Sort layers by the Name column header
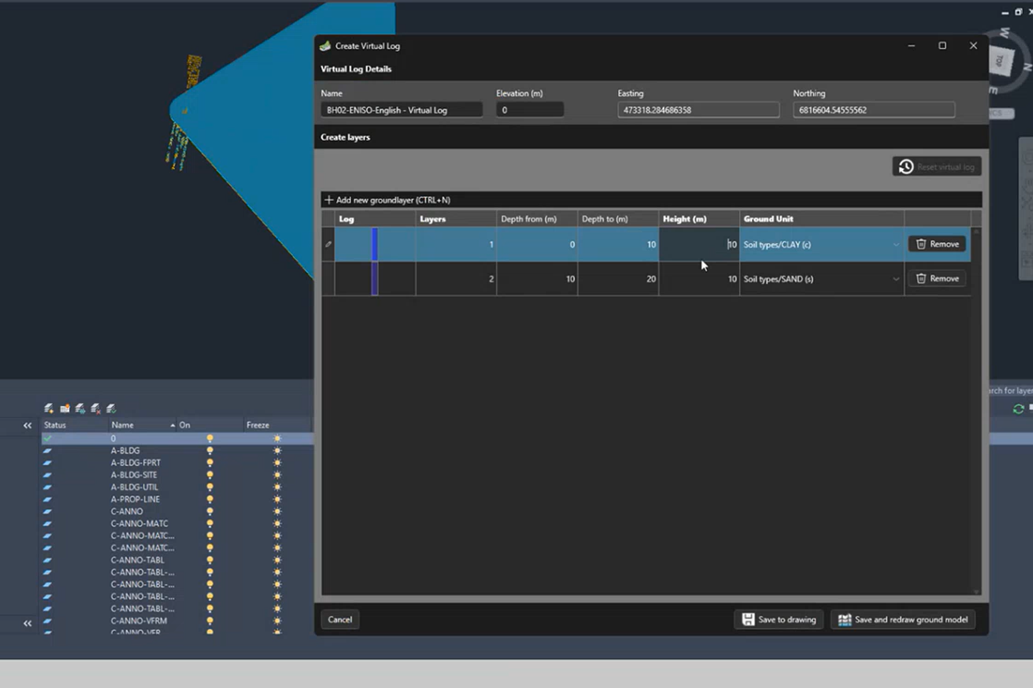The width and height of the screenshot is (1033, 688). pyautogui.click(x=122, y=425)
